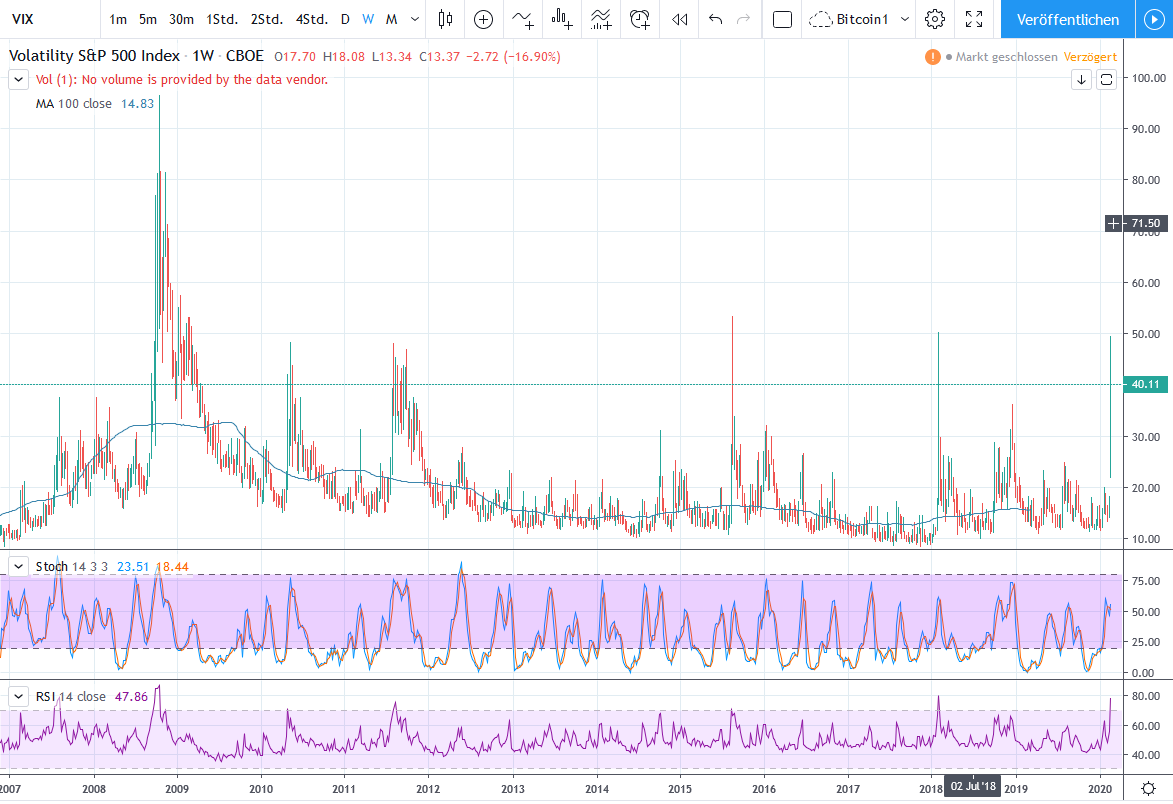The height and width of the screenshot is (804, 1173).
Task: Click the compare or add symbol icon
Action: pos(484,19)
